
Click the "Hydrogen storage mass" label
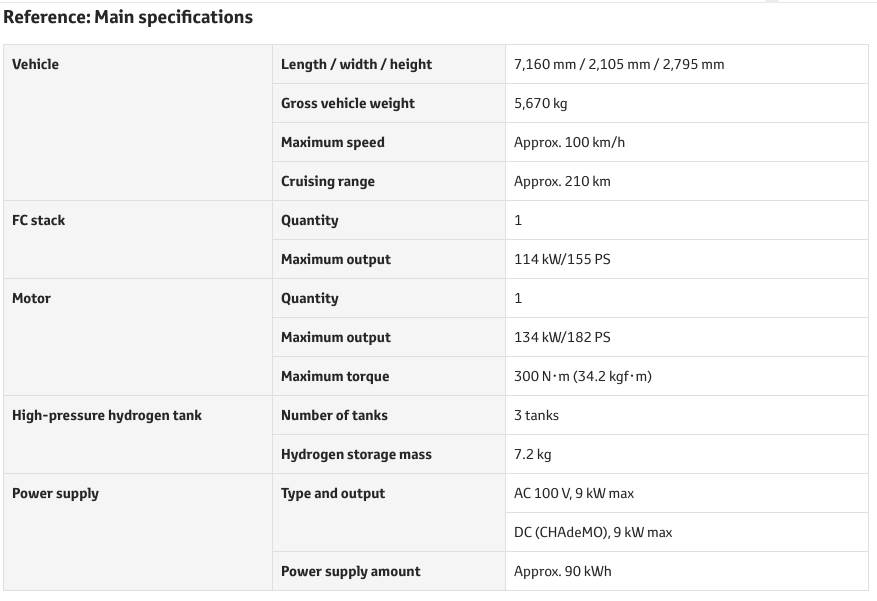[x=356, y=454]
